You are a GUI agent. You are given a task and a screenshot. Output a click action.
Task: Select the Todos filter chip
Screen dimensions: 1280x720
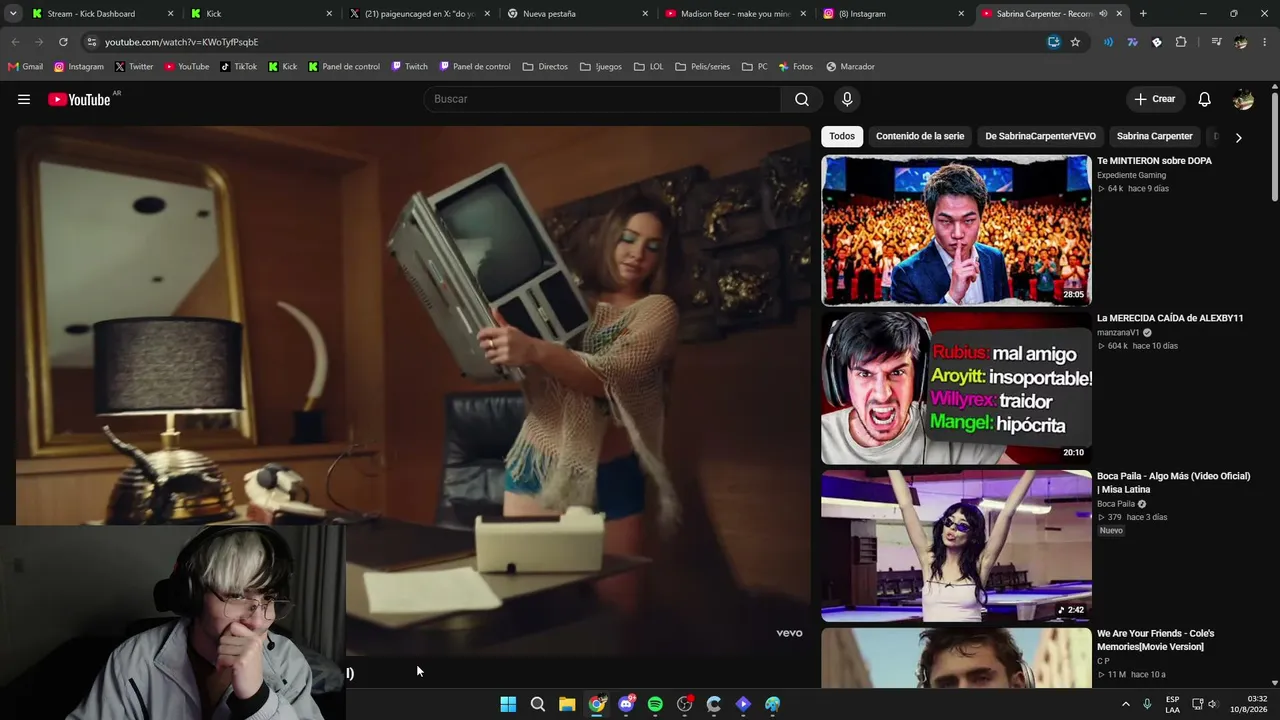(842, 136)
